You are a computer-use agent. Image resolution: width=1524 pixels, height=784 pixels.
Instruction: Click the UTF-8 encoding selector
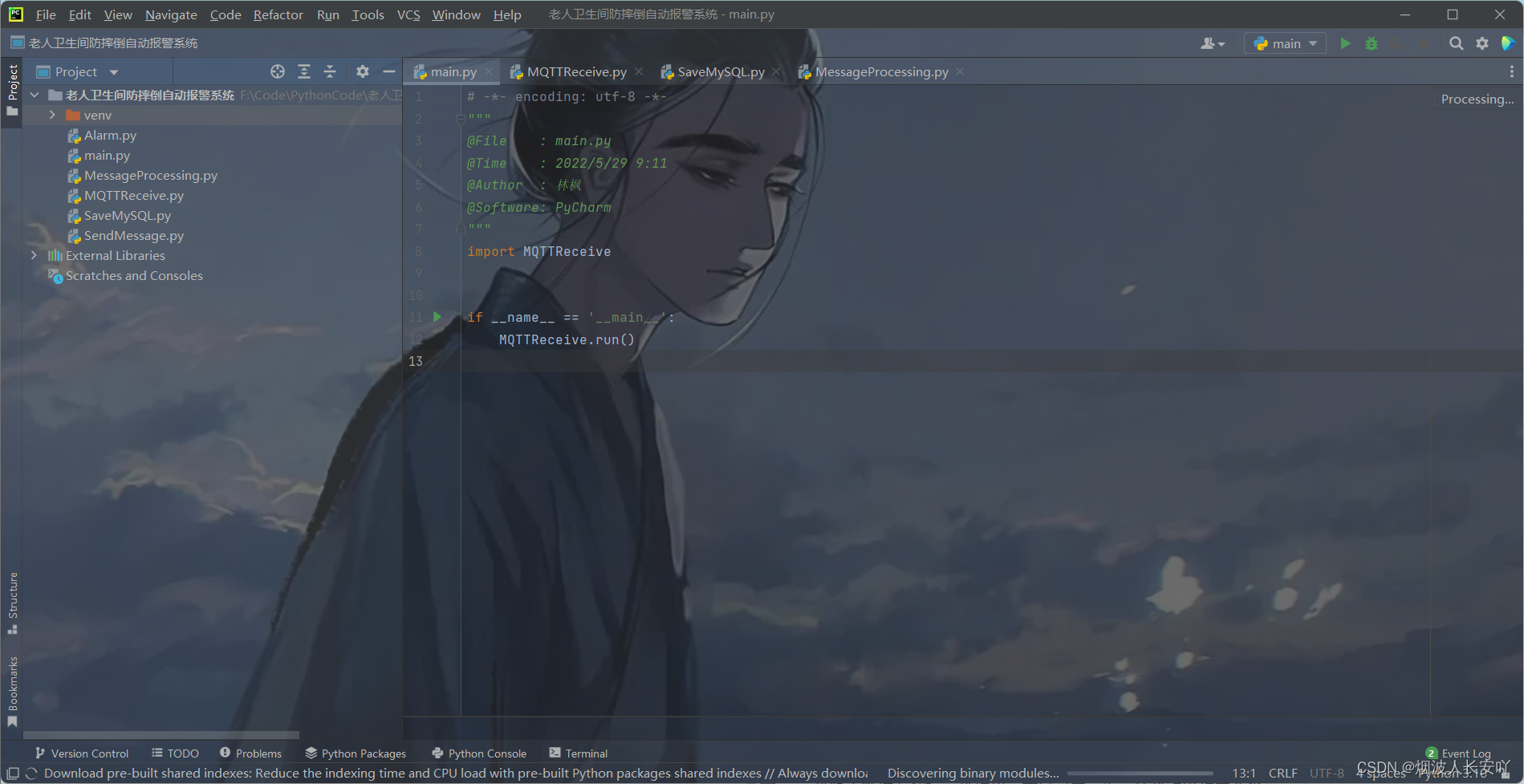(x=1327, y=774)
